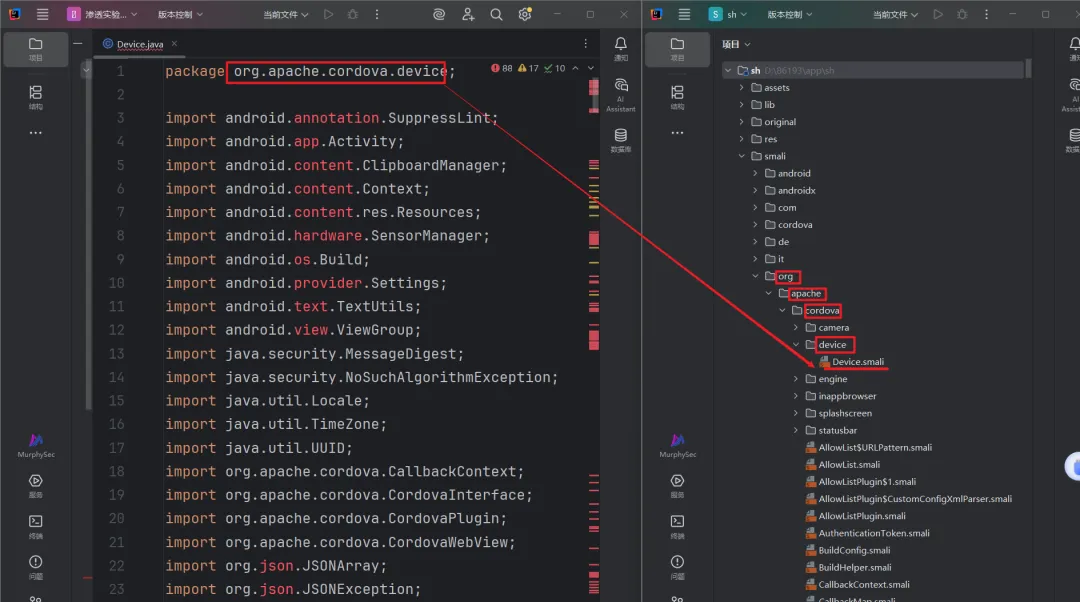
Task: Open AI Assistant panel in left window
Action: pyautogui.click(x=621, y=94)
